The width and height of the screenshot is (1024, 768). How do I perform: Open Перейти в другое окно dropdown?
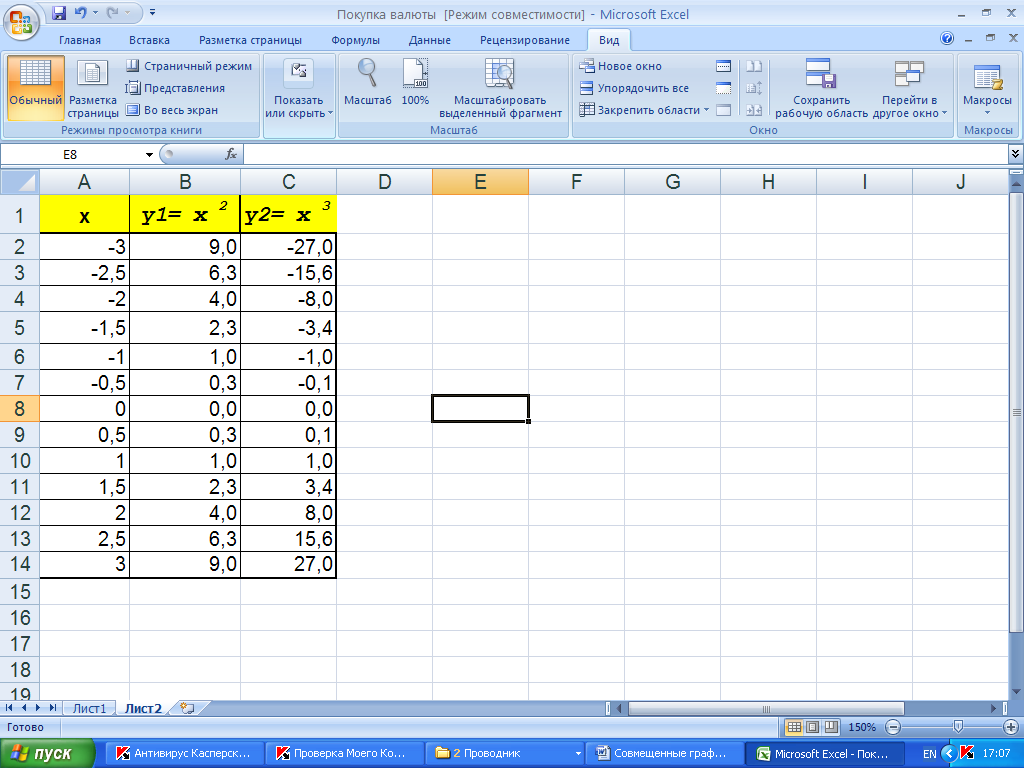[x=909, y=88]
